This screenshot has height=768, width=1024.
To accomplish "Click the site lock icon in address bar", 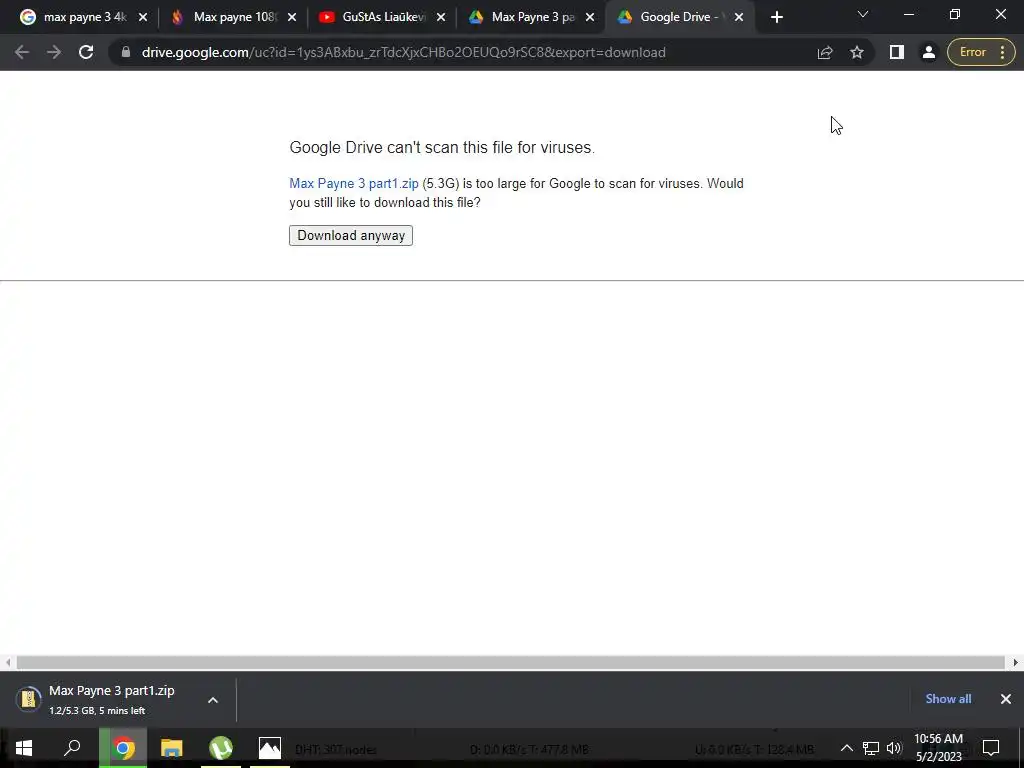I will pyautogui.click(x=126, y=52).
